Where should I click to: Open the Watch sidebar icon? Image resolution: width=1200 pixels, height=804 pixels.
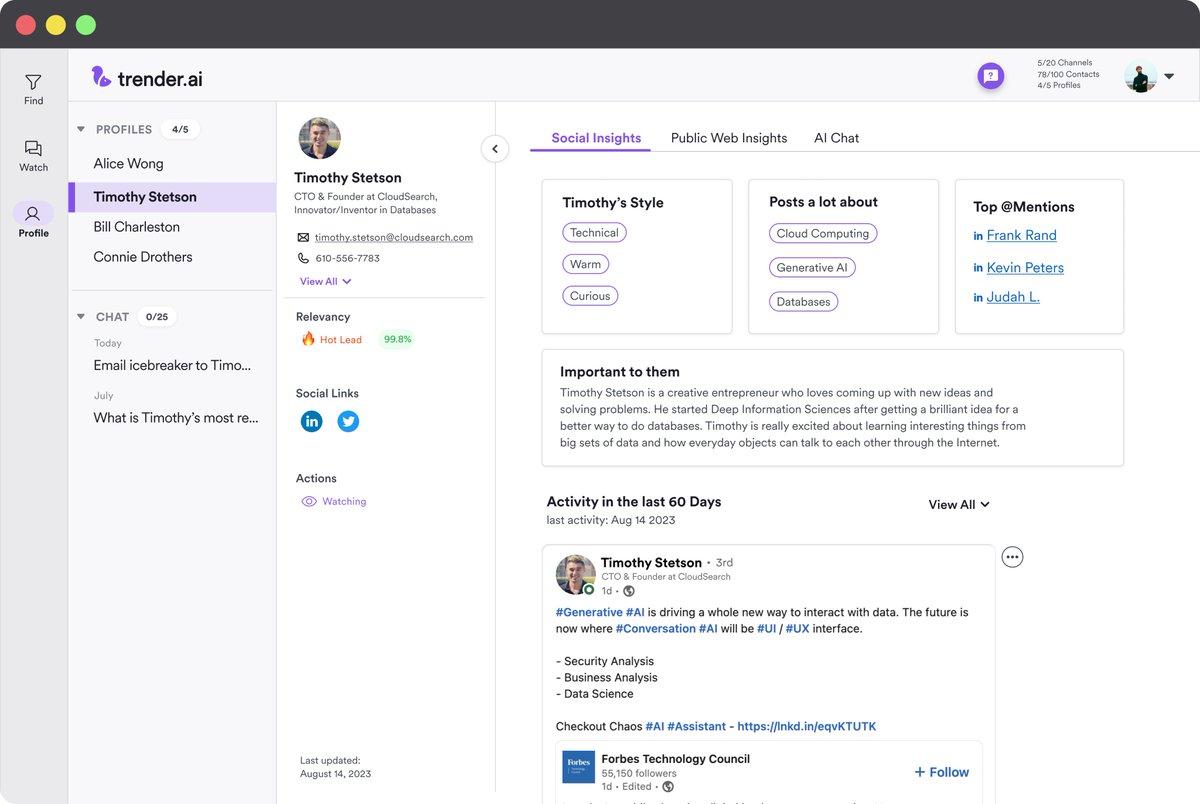click(33, 155)
